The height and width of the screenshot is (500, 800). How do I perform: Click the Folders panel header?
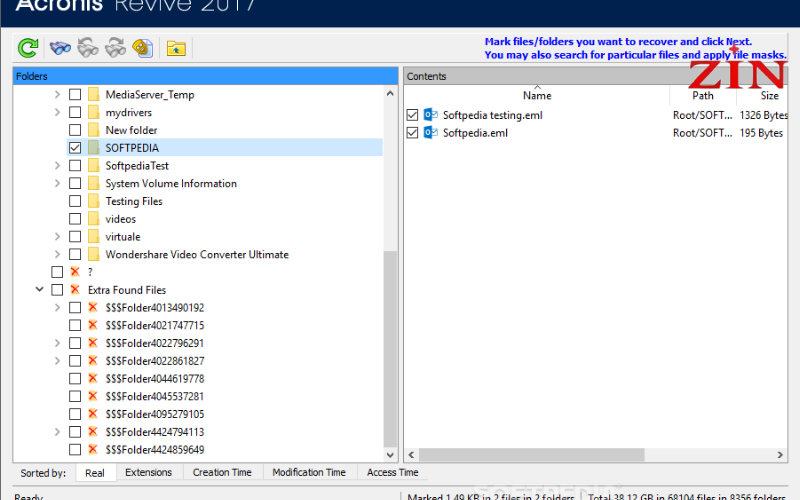[x=205, y=76]
